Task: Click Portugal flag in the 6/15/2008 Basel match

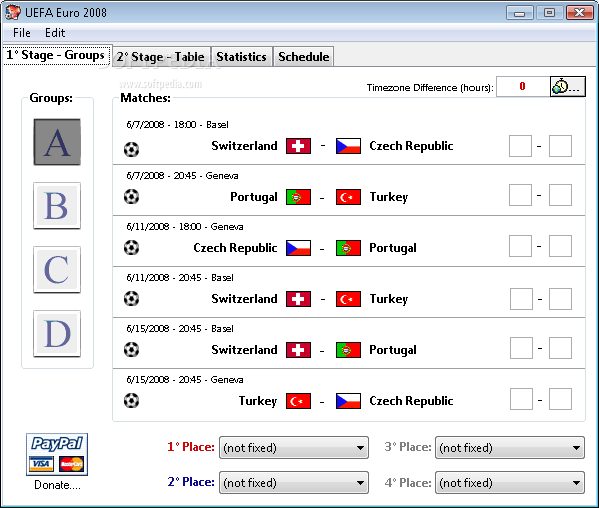Action: tap(348, 350)
